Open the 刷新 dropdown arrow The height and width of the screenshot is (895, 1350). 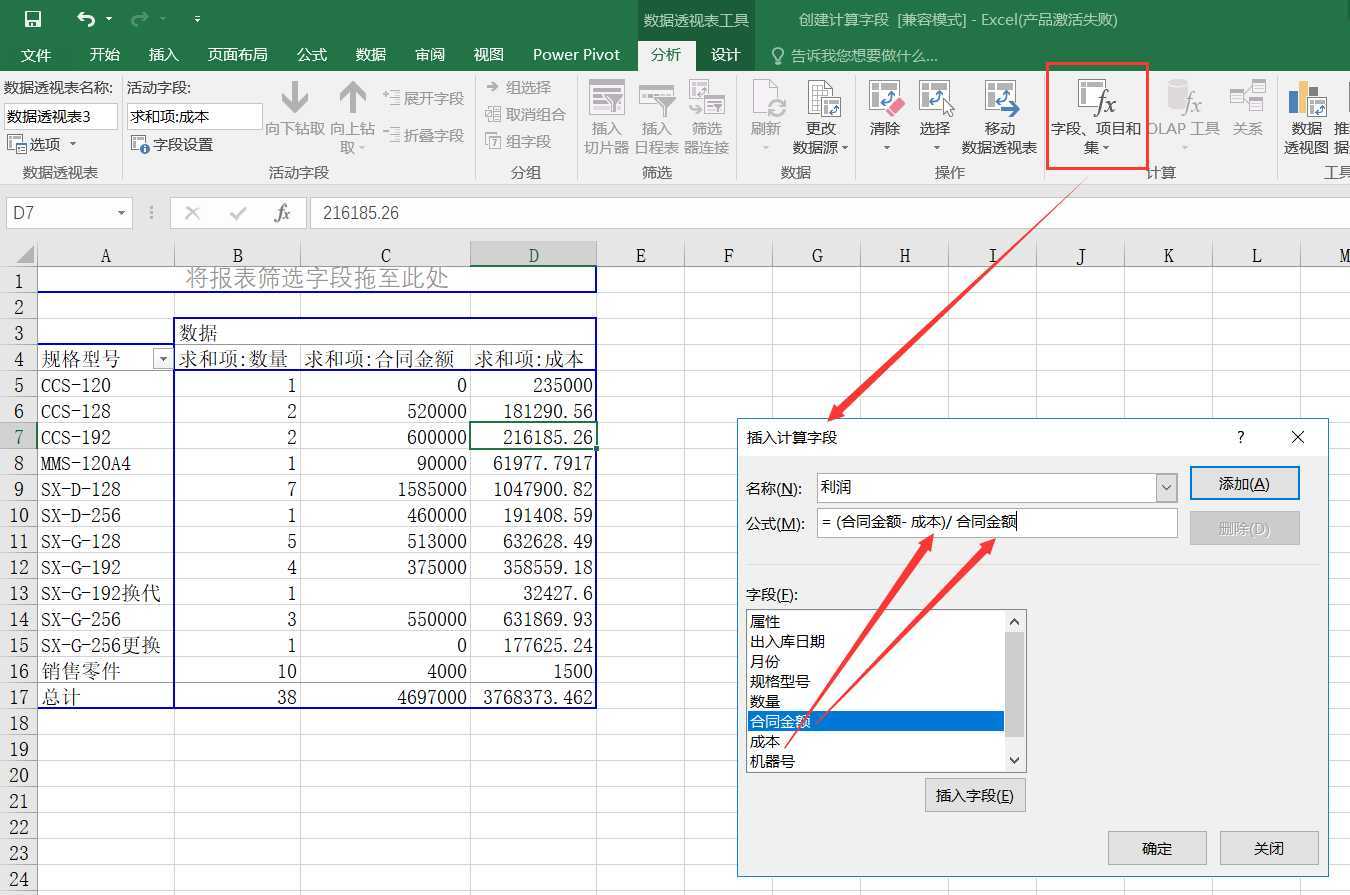[766, 148]
